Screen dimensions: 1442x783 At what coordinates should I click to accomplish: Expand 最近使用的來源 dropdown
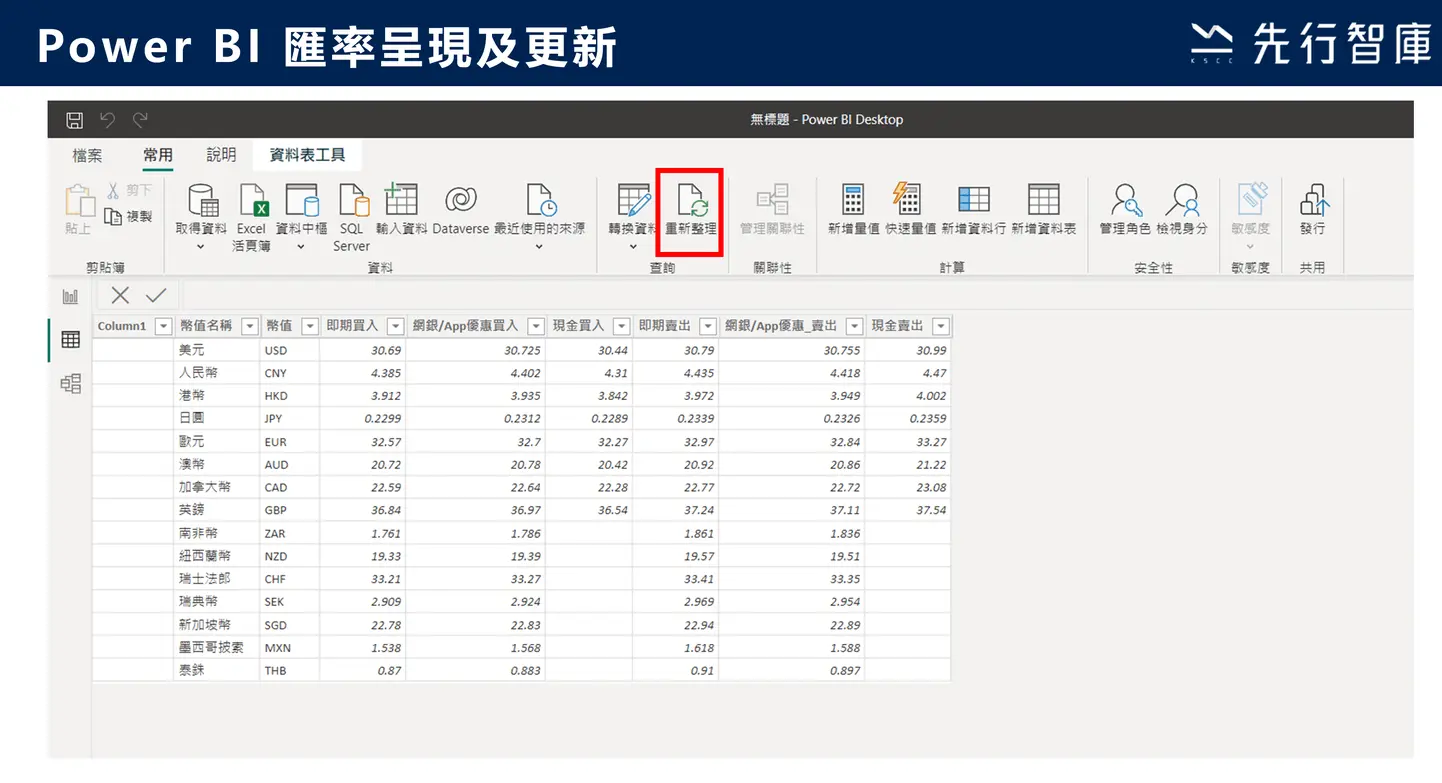point(539,246)
